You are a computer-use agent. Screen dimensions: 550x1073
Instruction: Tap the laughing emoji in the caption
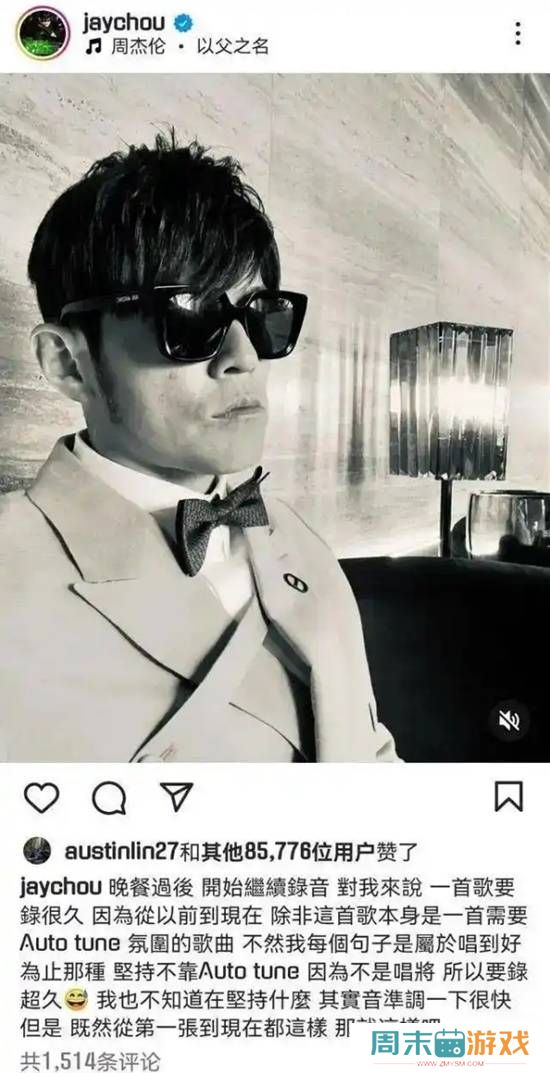pyautogui.click(x=75, y=1000)
